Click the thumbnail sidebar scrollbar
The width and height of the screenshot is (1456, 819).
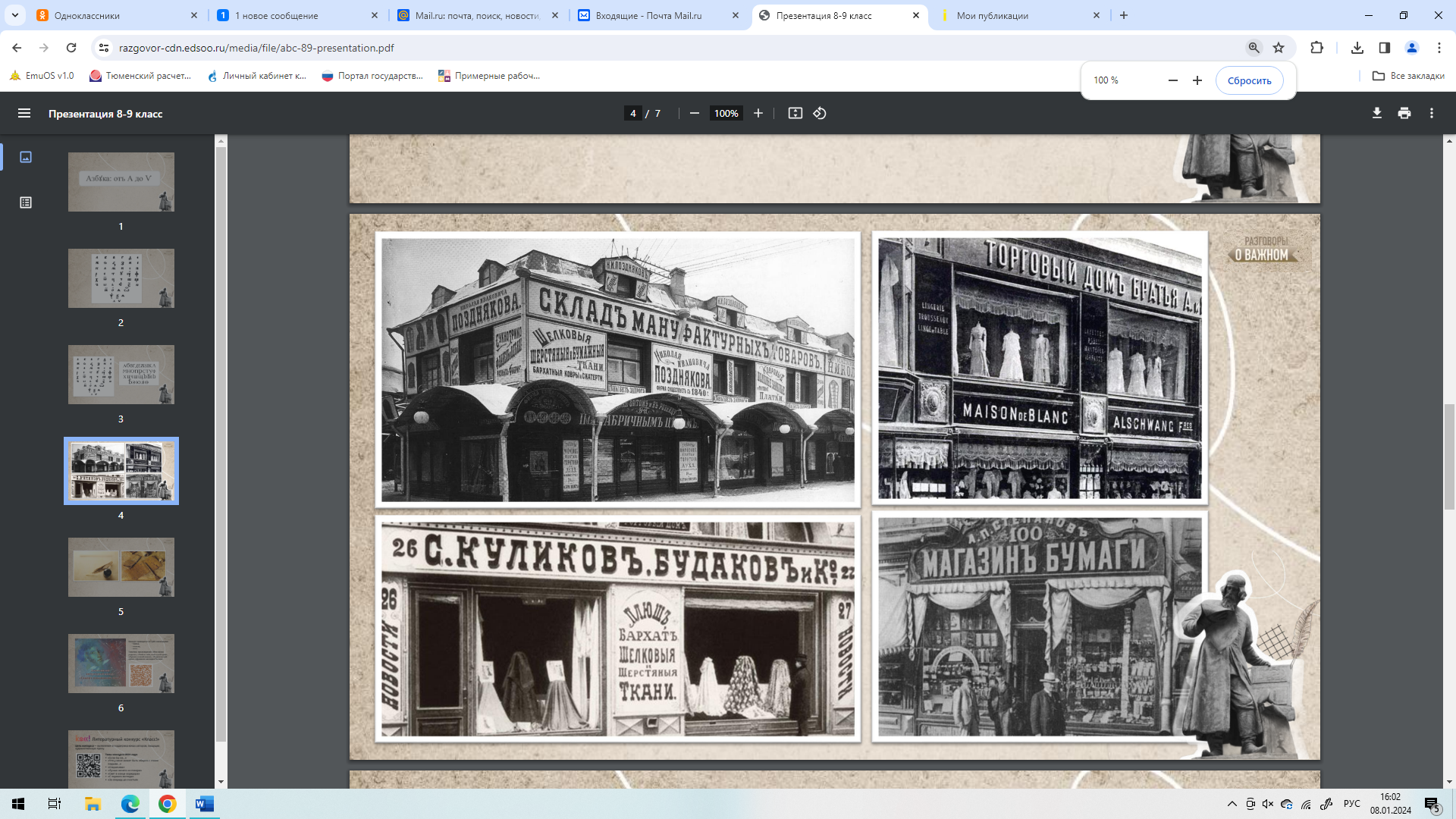(x=221, y=444)
